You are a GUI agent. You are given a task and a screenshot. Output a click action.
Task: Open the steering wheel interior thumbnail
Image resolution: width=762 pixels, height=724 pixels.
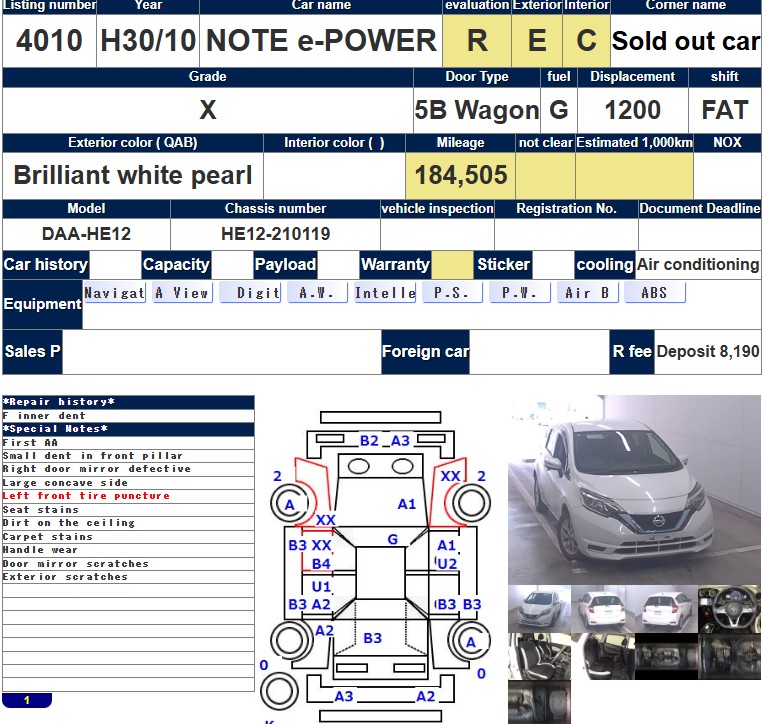[x=729, y=609]
